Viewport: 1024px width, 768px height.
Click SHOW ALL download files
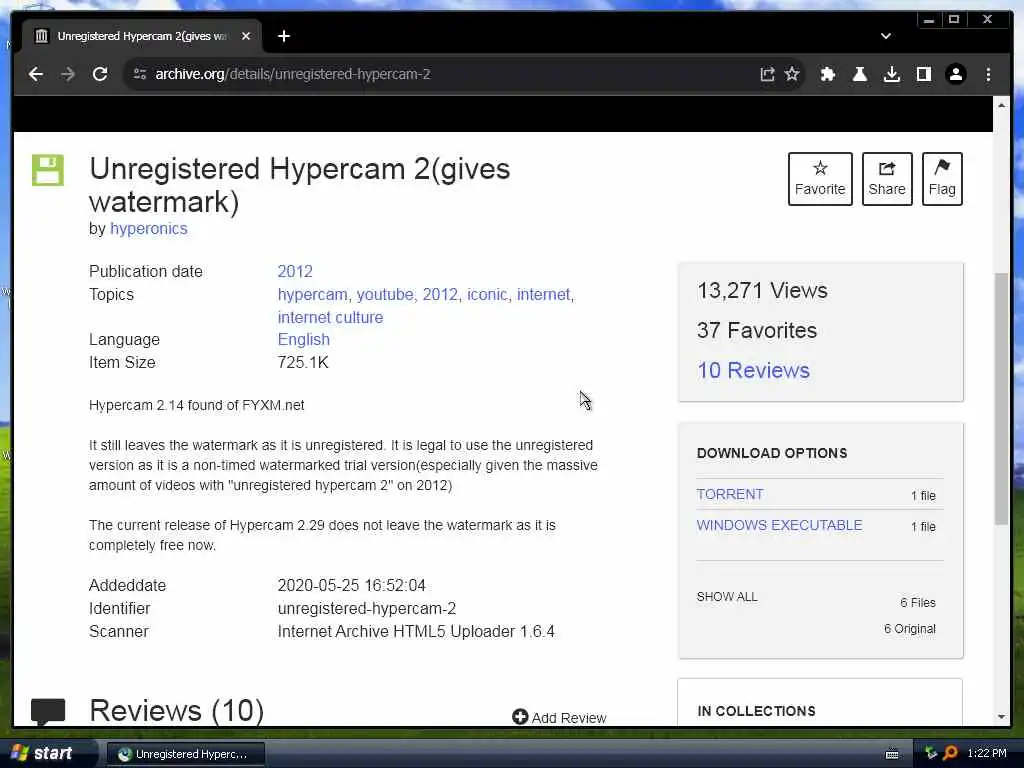[727, 597]
